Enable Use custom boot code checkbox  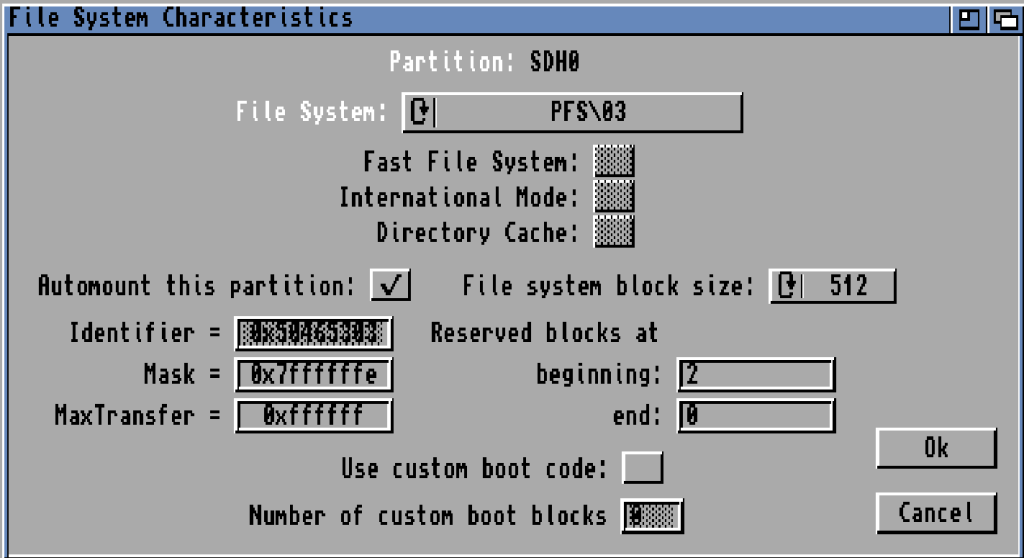tap(642, 467)
